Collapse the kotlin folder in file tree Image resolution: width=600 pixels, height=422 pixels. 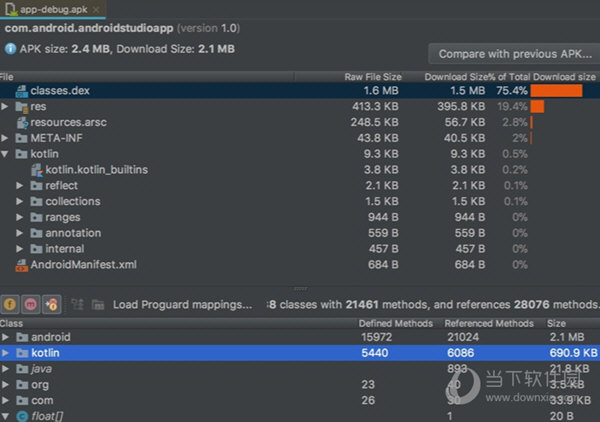point(5,154)
